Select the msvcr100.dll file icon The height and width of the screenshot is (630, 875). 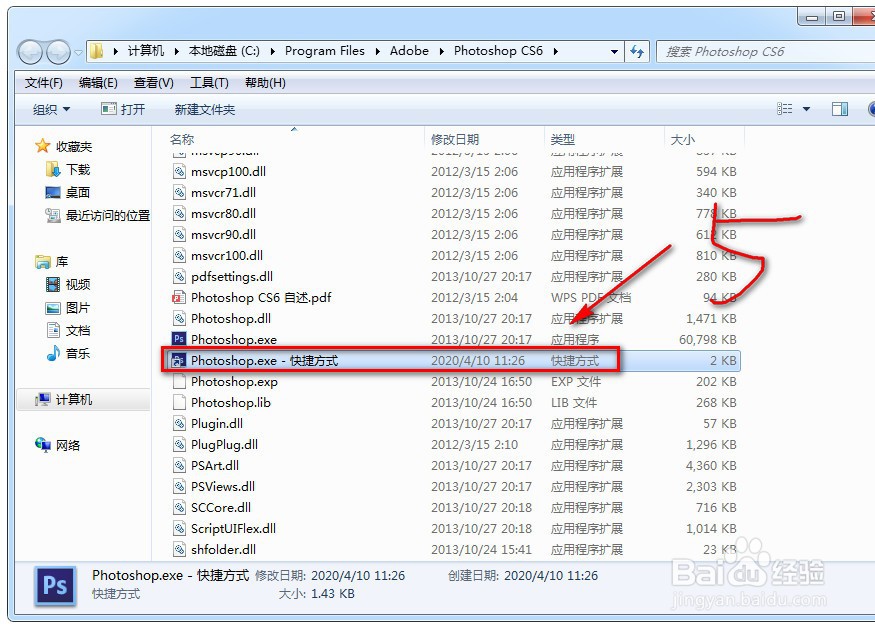click(x=179, y=256)
